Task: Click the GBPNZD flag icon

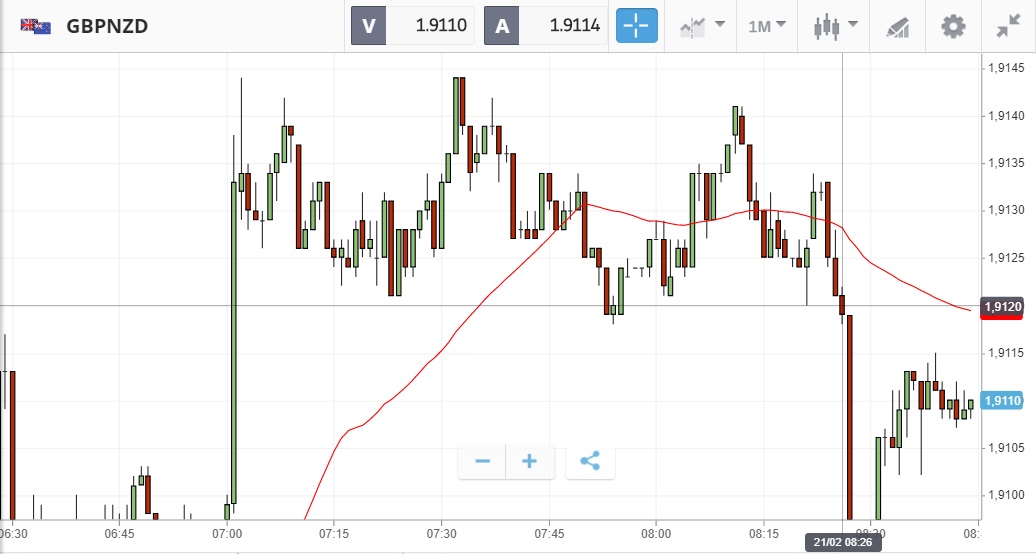Action: tap(36, 26)
